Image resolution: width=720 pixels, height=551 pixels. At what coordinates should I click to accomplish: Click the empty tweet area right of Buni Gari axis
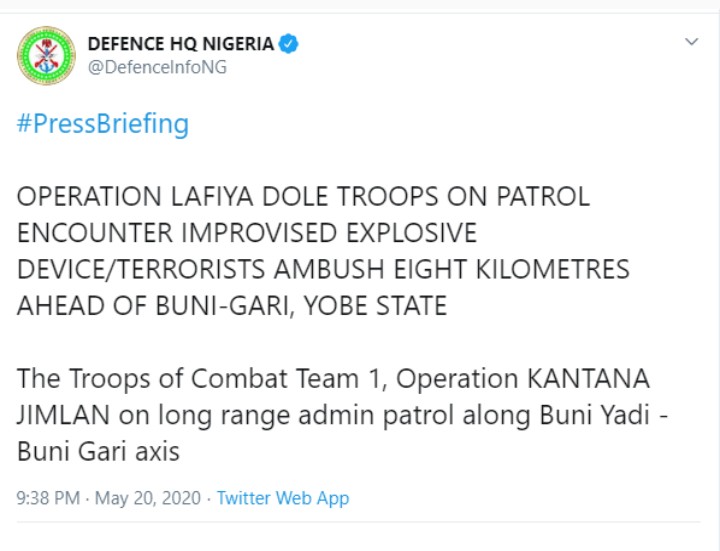tap(440, 452)
